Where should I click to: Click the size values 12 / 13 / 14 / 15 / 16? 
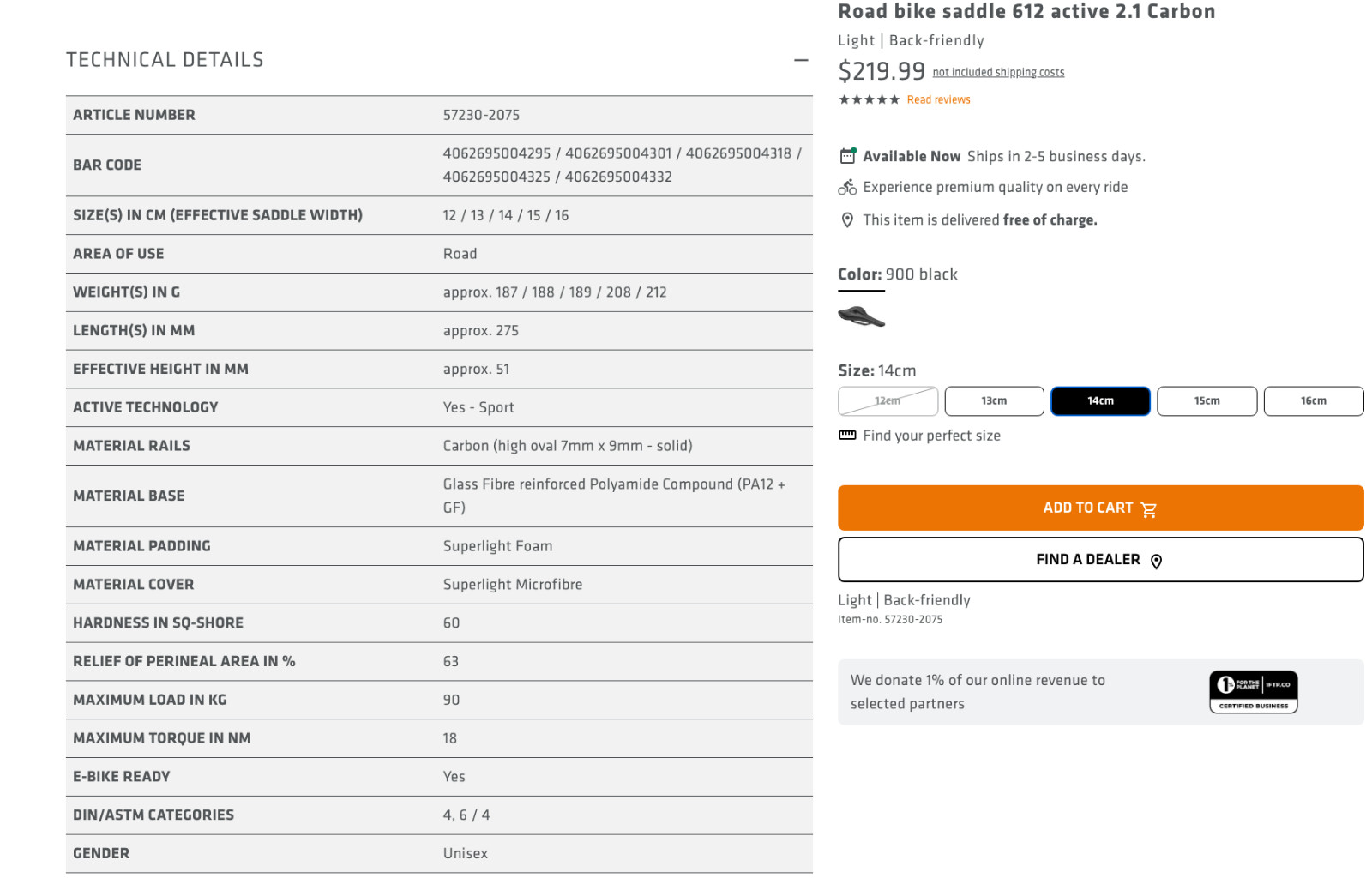[506, 215]
